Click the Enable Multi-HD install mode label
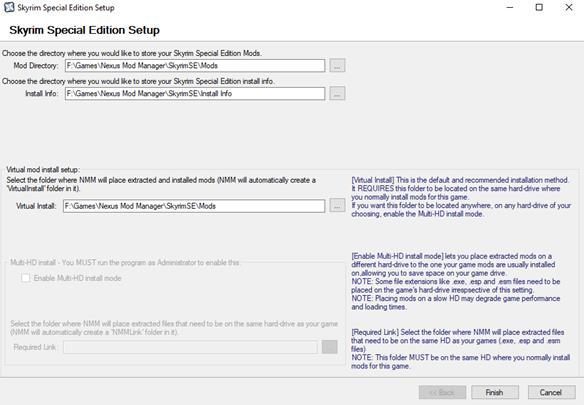The width and height of the screenshot is (584, 405). pos(77,278)
